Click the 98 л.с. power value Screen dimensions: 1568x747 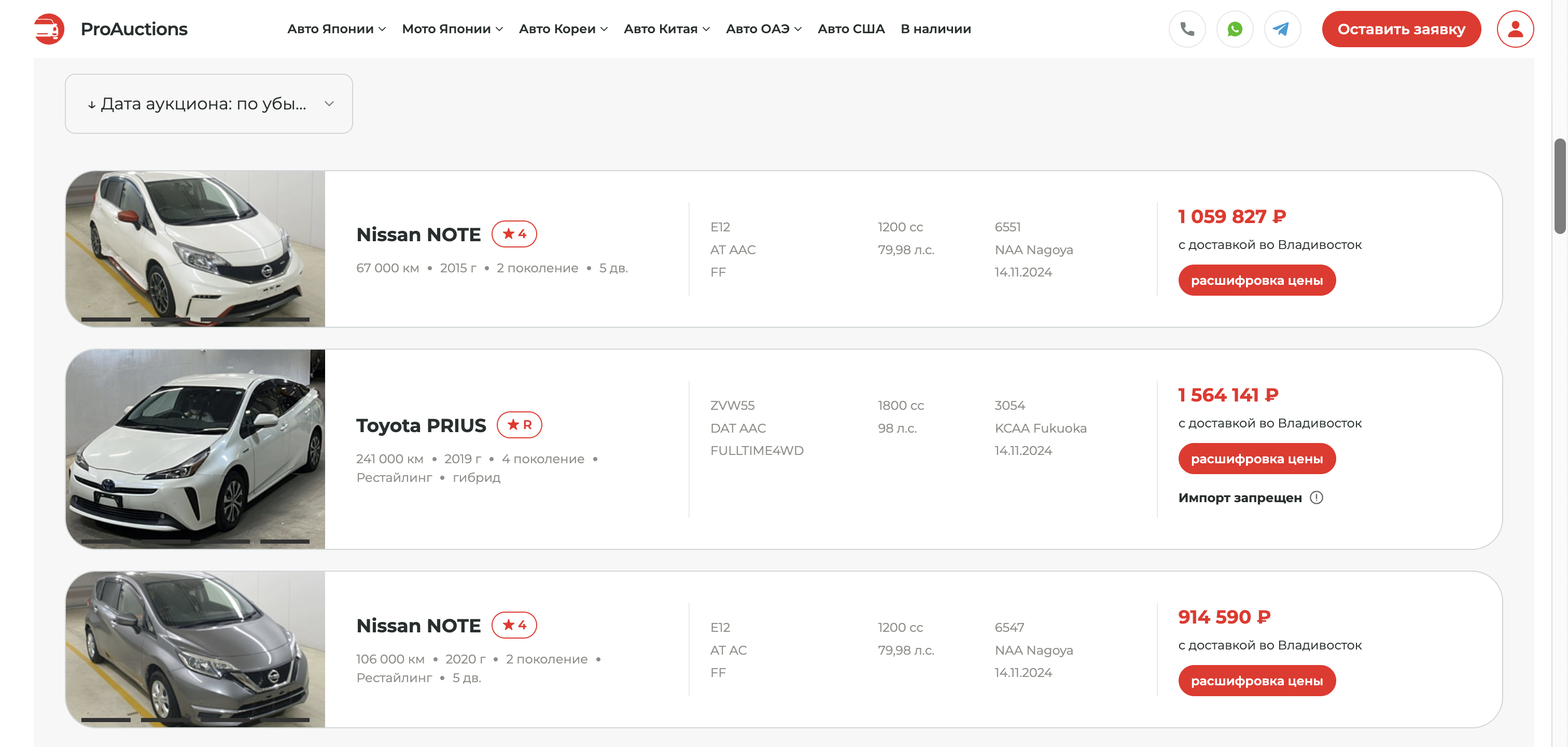[x=897, y=428]
